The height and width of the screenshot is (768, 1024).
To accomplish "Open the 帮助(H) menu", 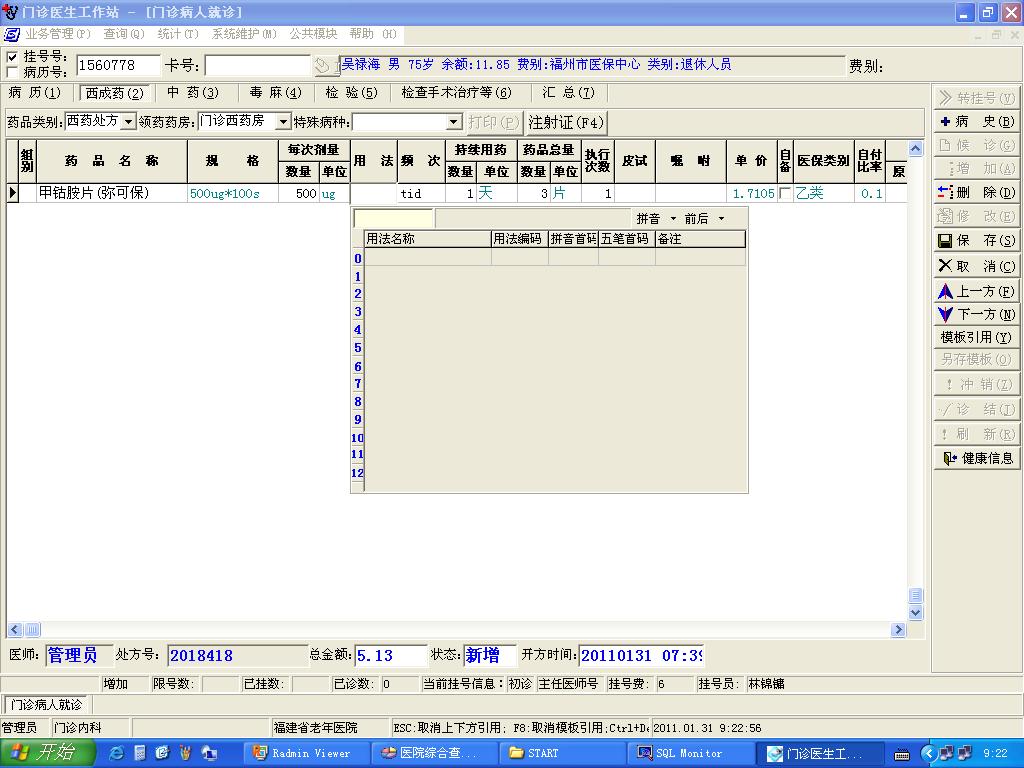I will (373, 34).
